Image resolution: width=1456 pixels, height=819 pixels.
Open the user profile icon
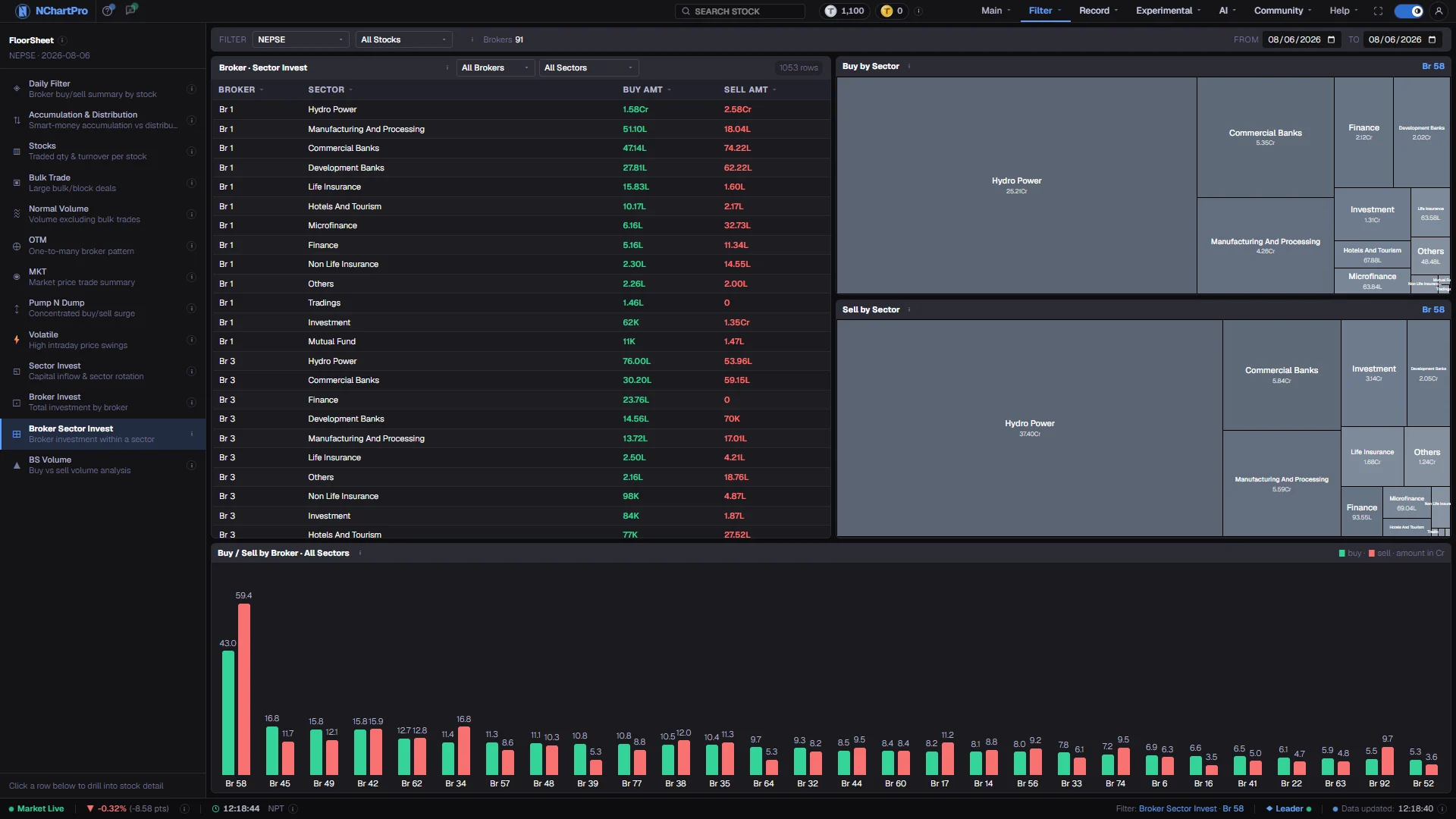point(1439,11)
